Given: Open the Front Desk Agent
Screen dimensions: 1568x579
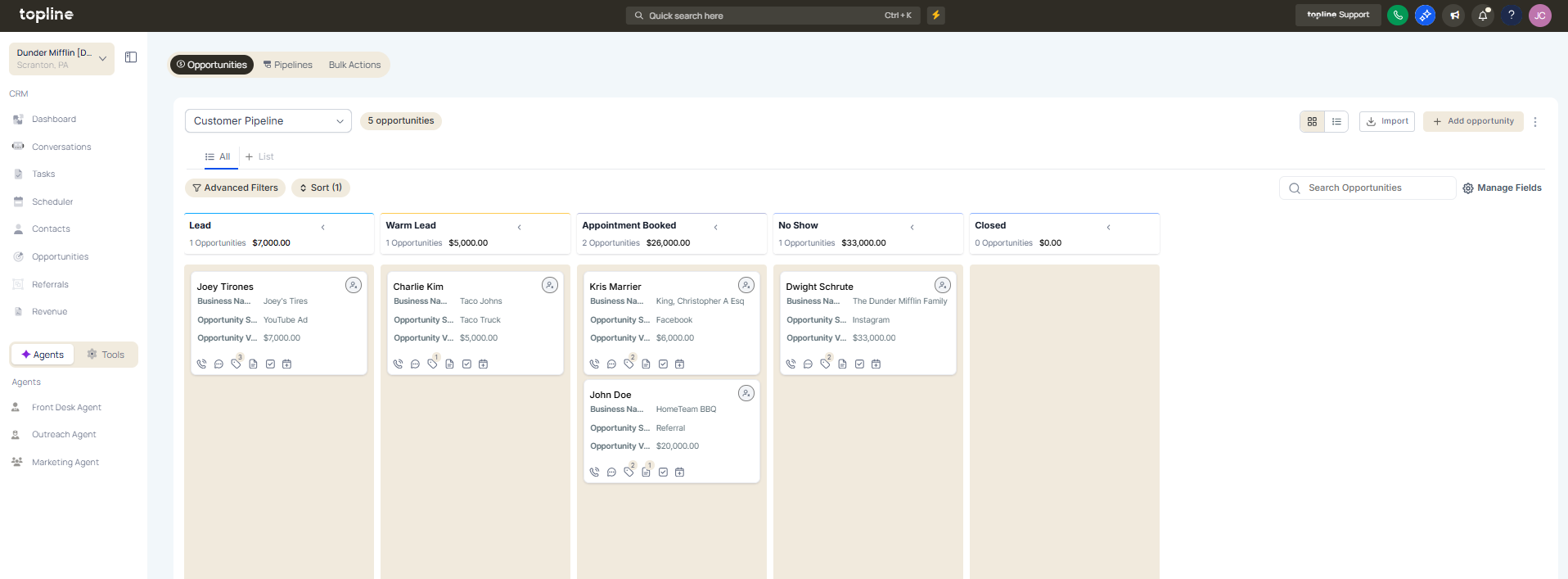Looking at the screenshot, I should tap(66, 408).
